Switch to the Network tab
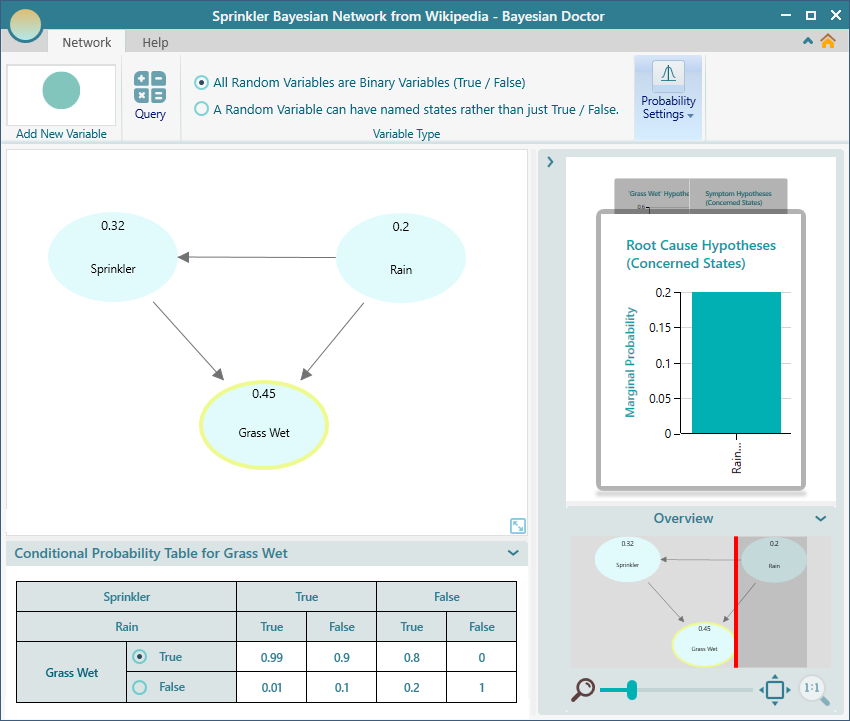This screenshot has height=721, width=850. click(87, 42)
